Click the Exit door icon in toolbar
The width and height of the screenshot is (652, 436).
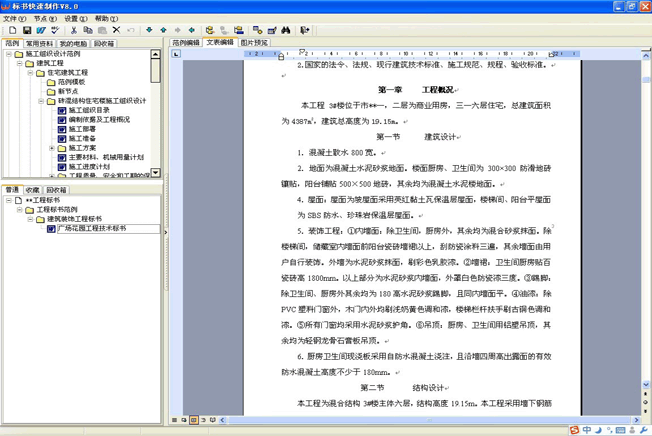click(304, 30)
